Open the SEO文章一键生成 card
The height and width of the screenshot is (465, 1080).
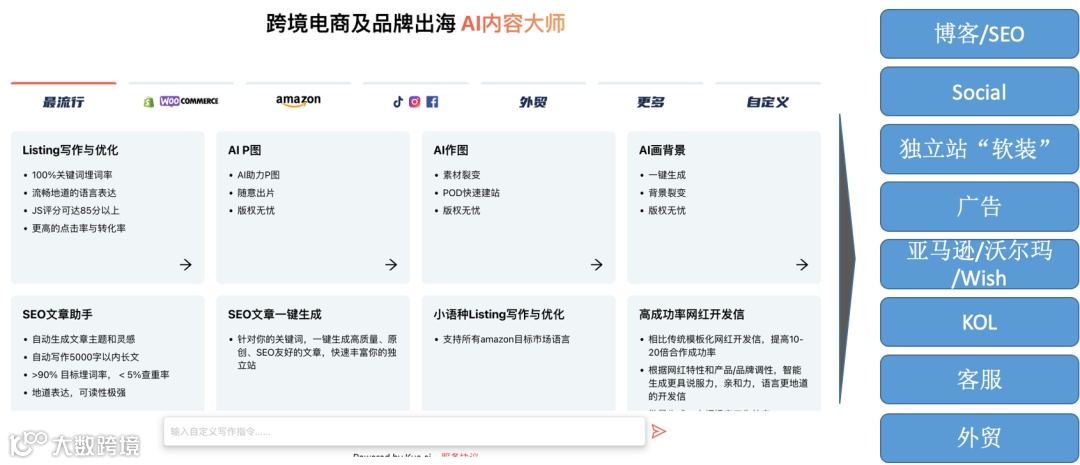tap(313, 353)
